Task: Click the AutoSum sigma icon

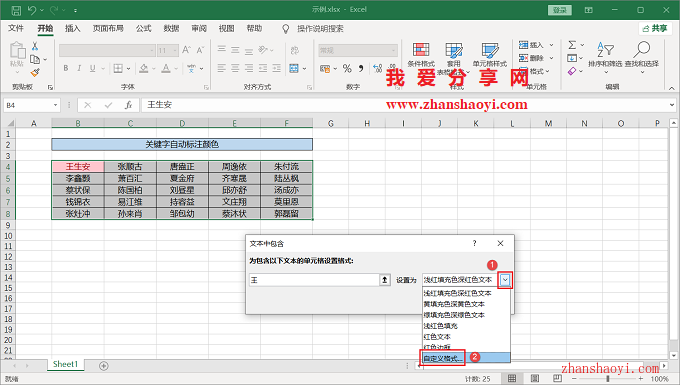Action: [x=572, y=45]
